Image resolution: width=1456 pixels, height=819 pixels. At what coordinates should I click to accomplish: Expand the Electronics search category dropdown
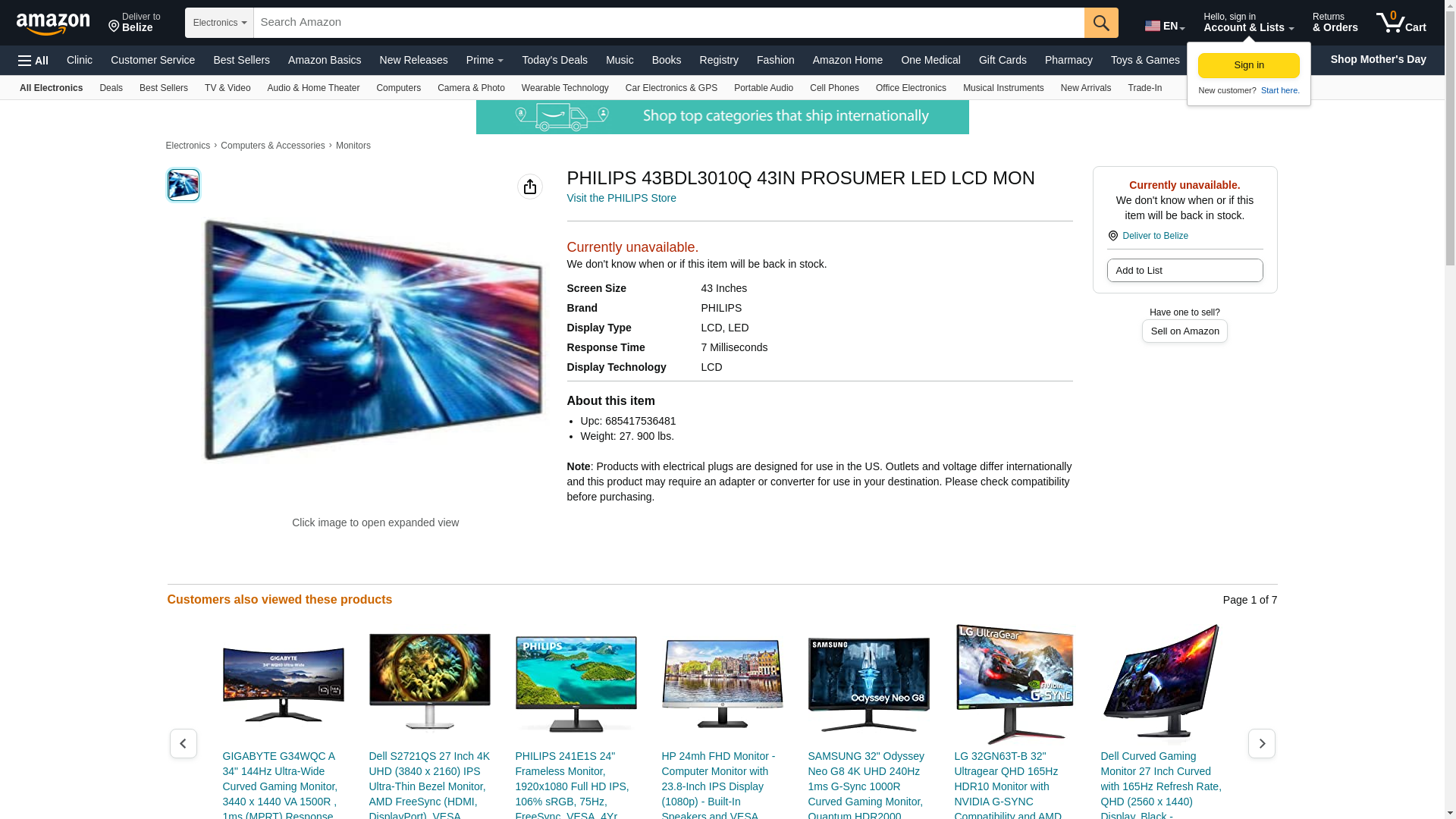tap(219, 23)
